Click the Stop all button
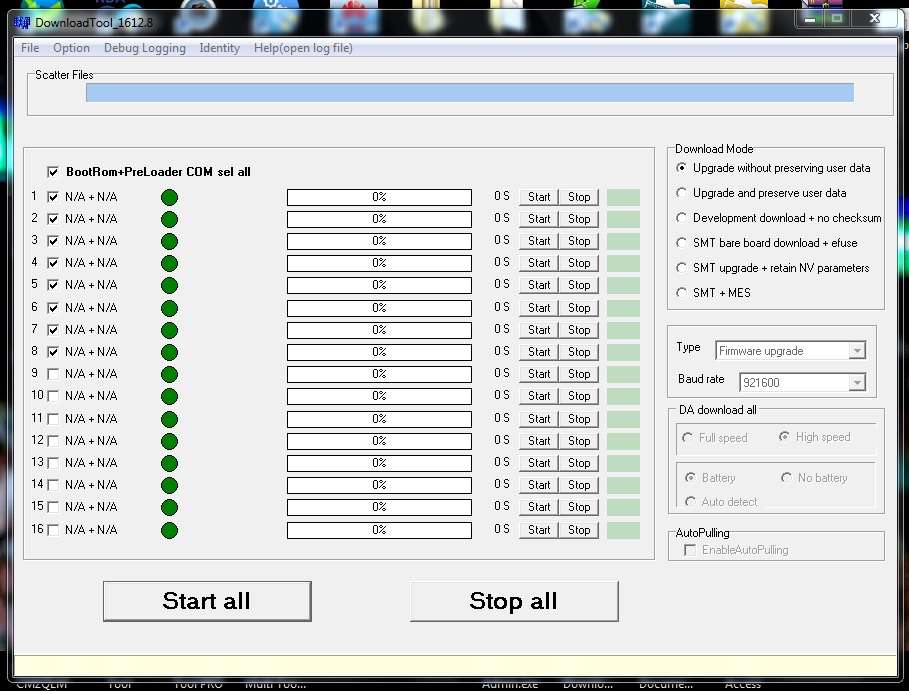Viewport: 909px width, 691px height. tap(514, 601)
